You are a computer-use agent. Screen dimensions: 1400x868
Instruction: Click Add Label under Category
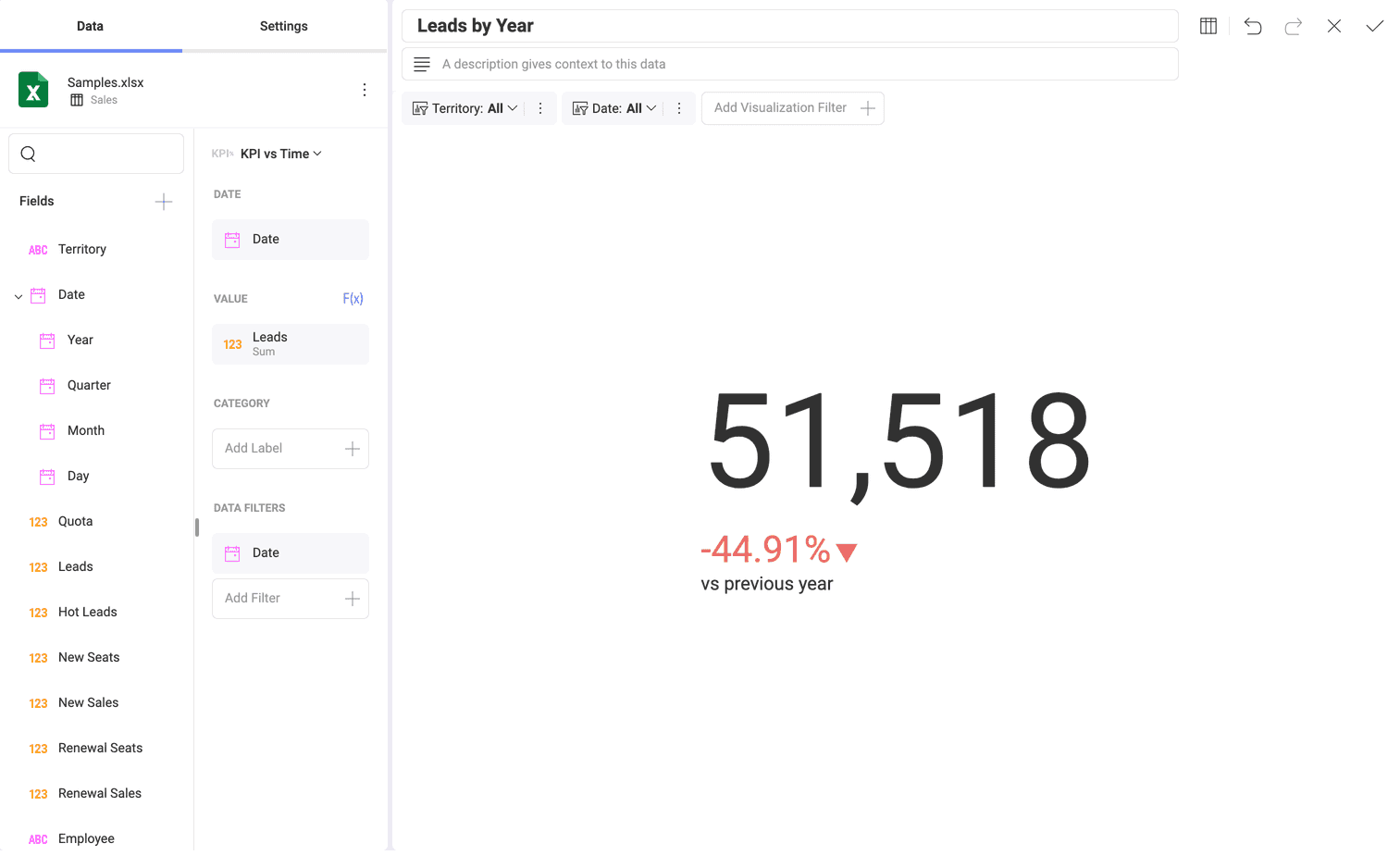coord(291,448)
